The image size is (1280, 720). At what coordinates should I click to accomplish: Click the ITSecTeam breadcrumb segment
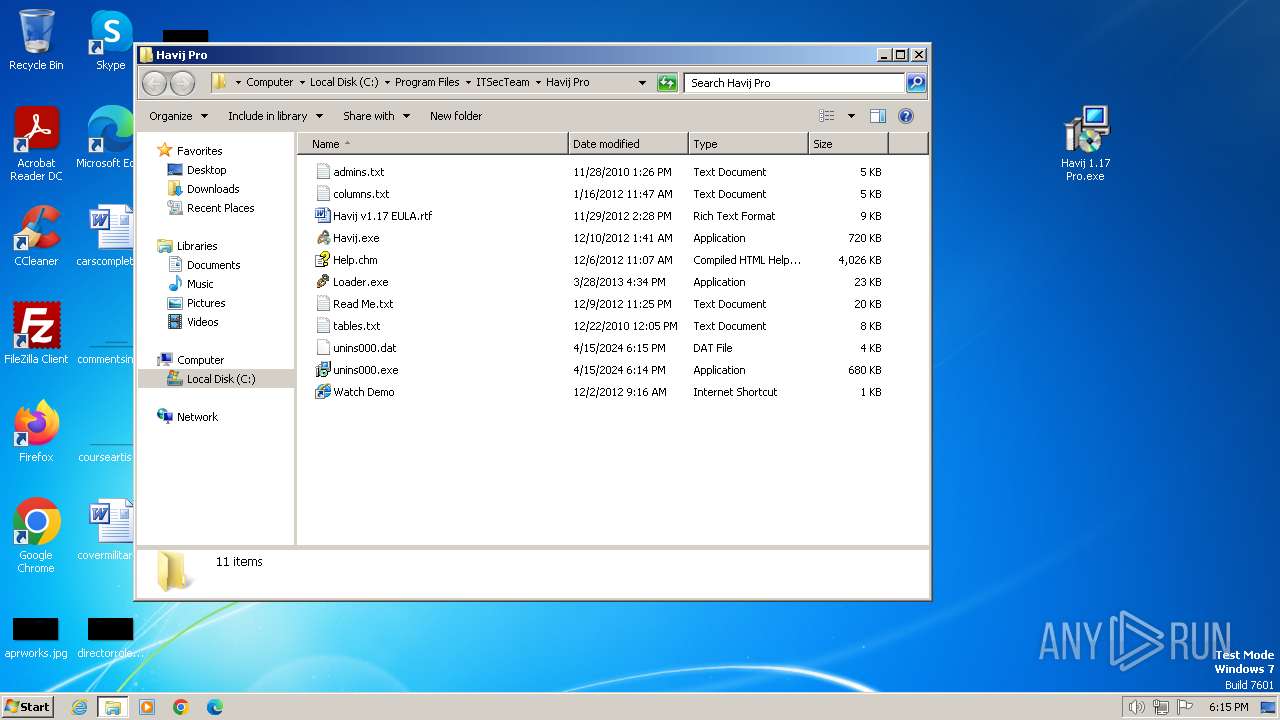503,83
